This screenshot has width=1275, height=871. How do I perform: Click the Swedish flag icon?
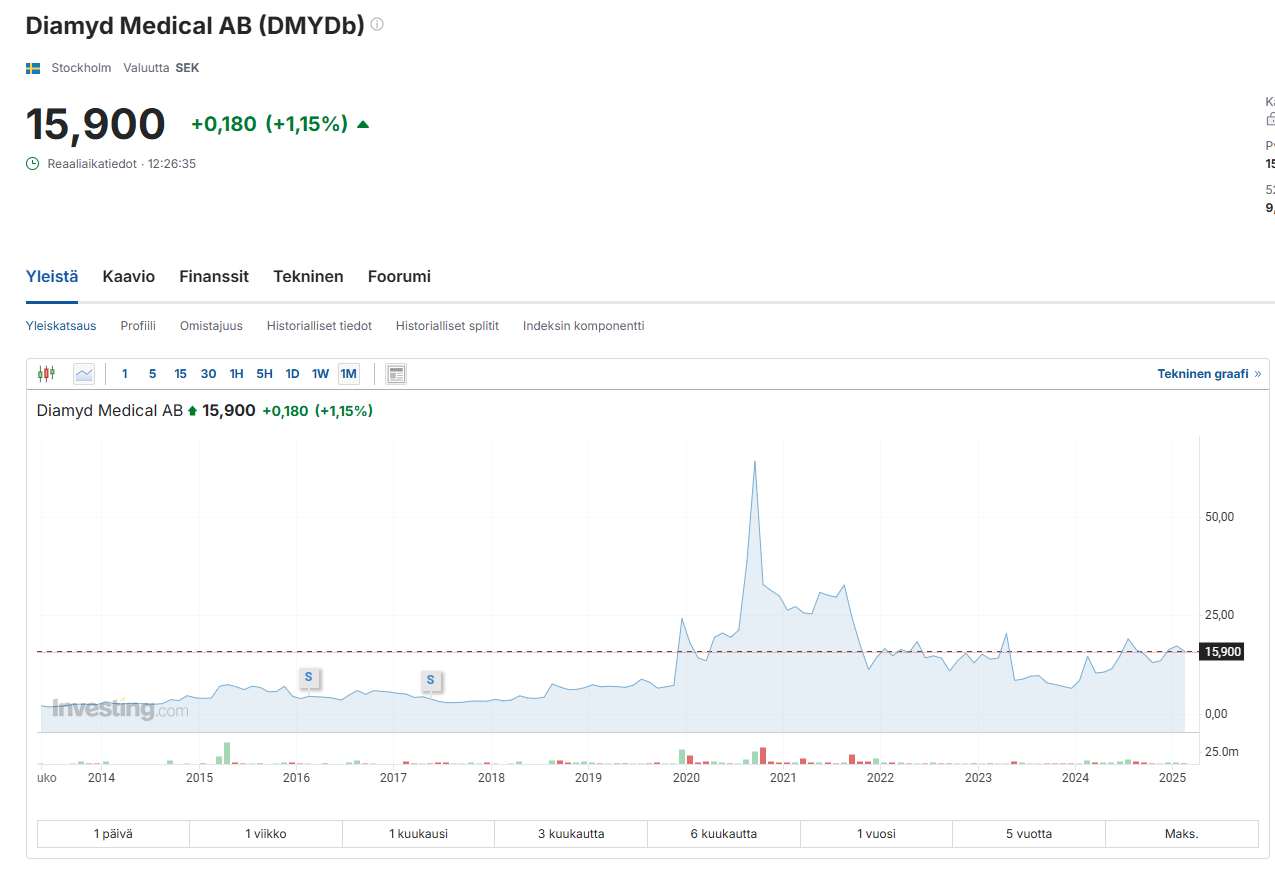tap(33, 68)
